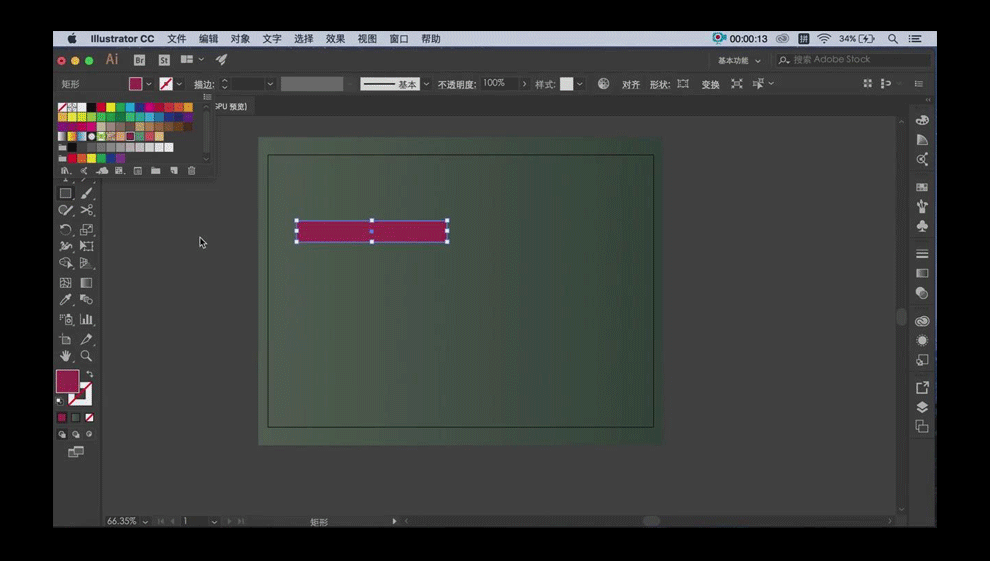Delete swatch using the trash icon
Image resolution: width=990 pixels, height=561 pixels.
pyautogui.click(x=192, y=171)
